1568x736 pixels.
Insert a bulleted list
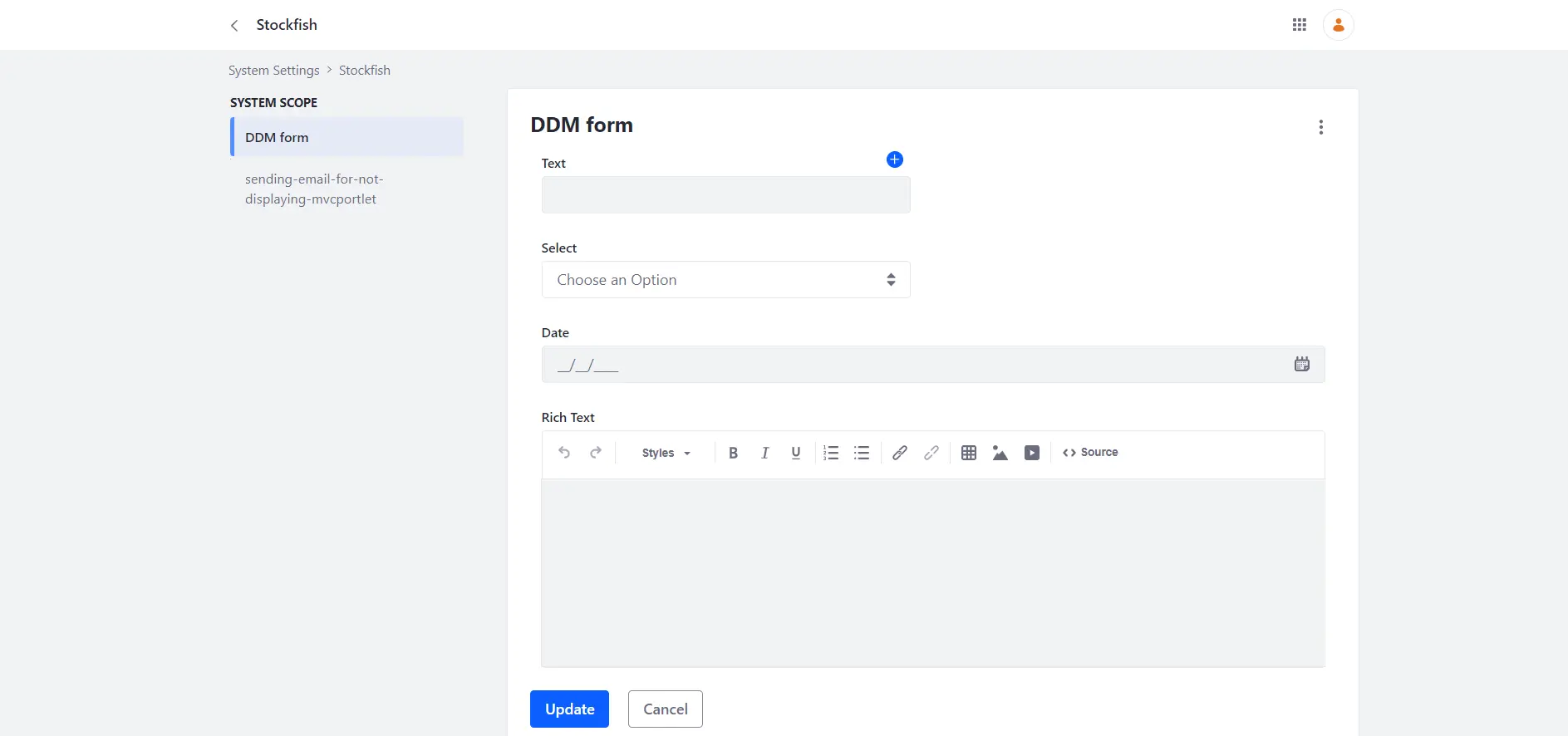coord(862,453)
